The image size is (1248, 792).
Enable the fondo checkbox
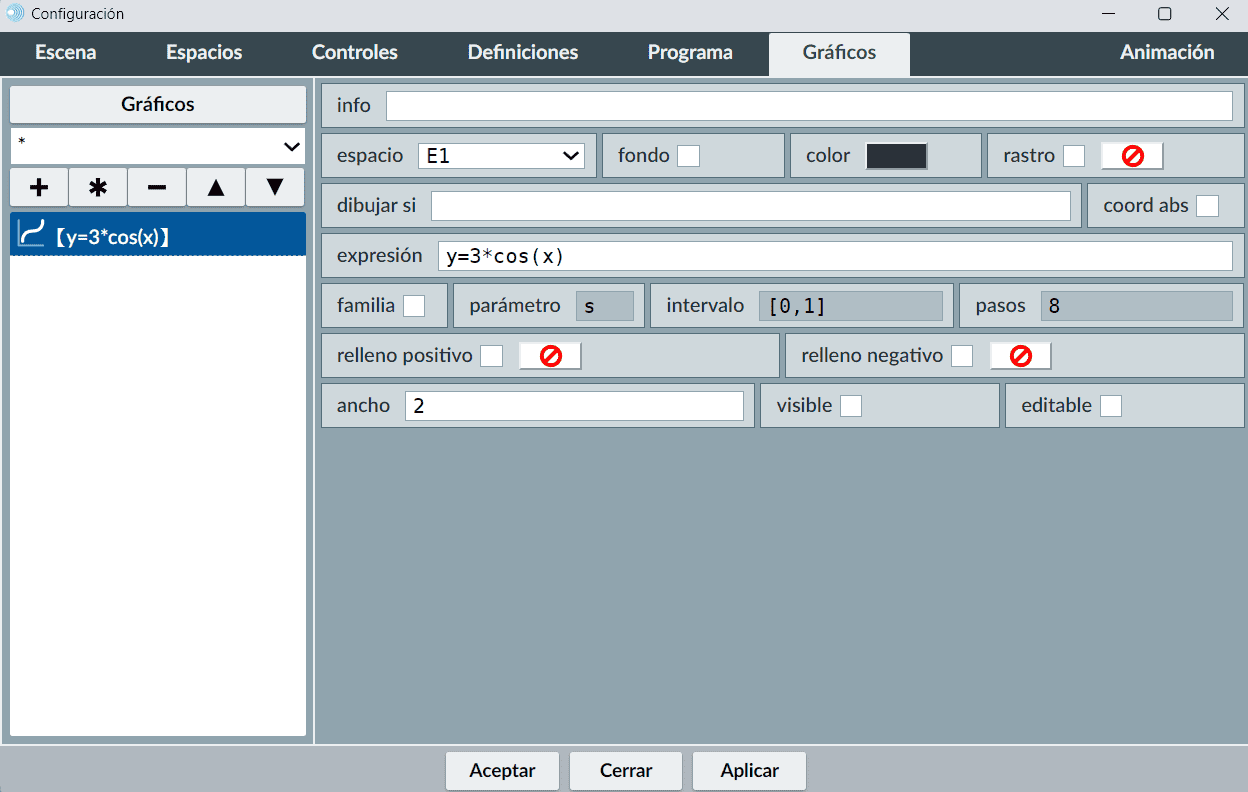[x=688, y=156]
